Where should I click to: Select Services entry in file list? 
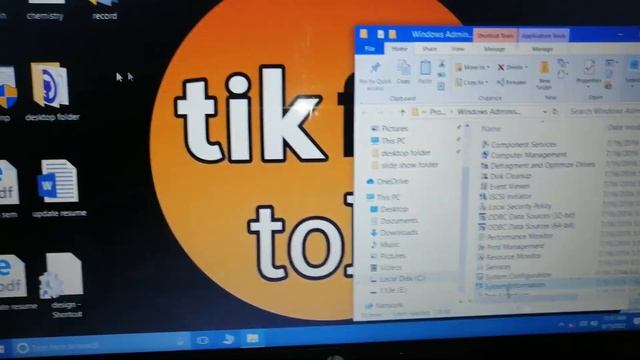click(x=494, y=267)
